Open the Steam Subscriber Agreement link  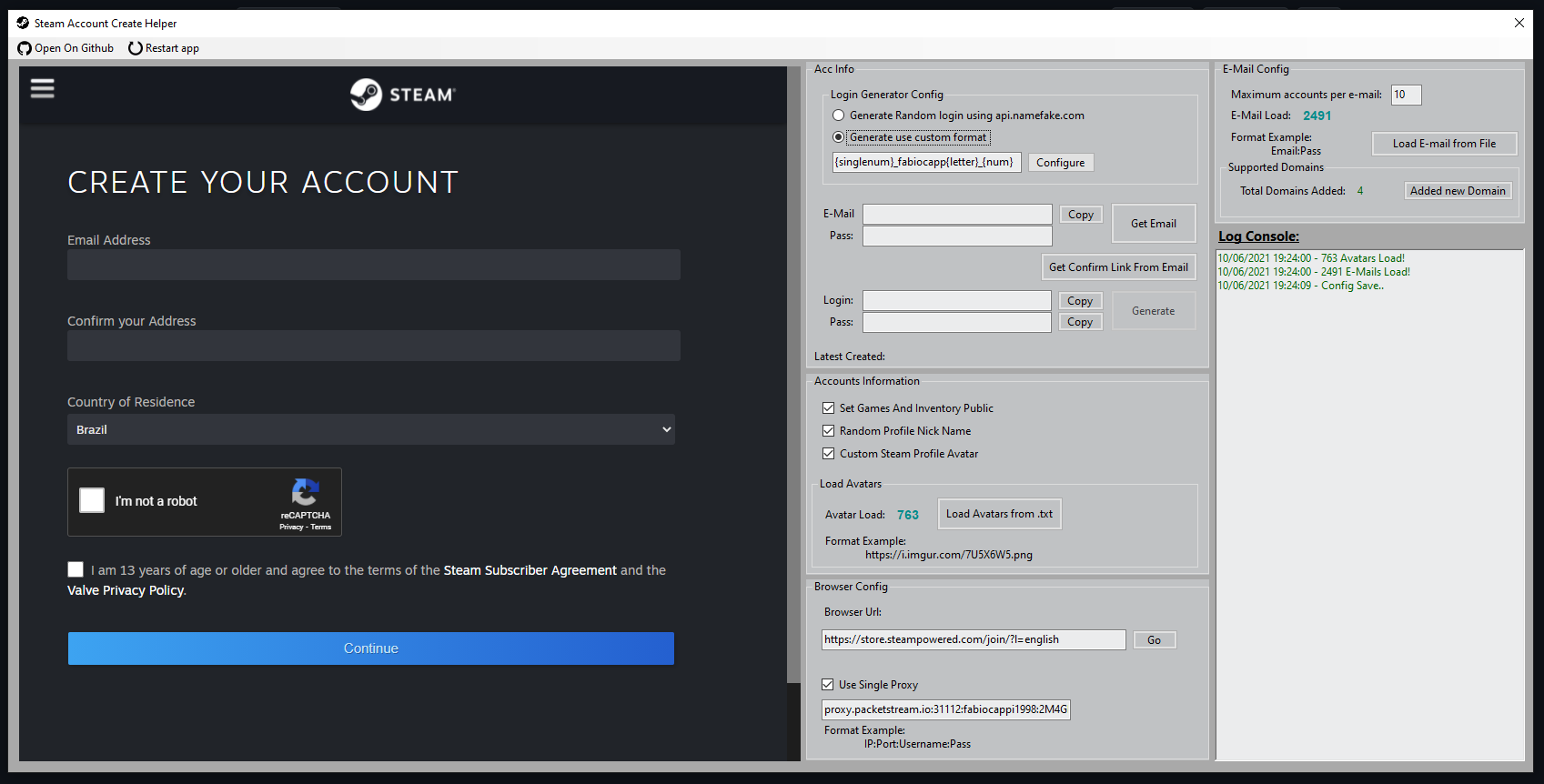530,570
